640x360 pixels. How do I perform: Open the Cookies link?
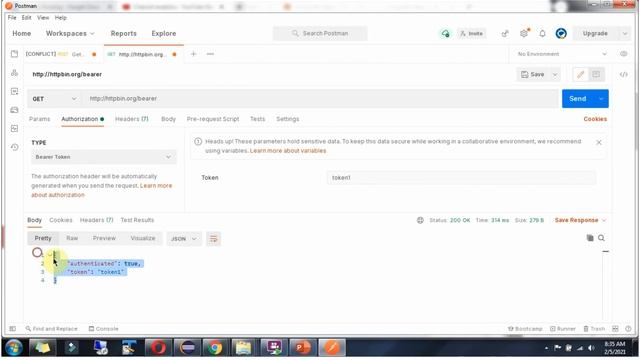coord(595,119)
